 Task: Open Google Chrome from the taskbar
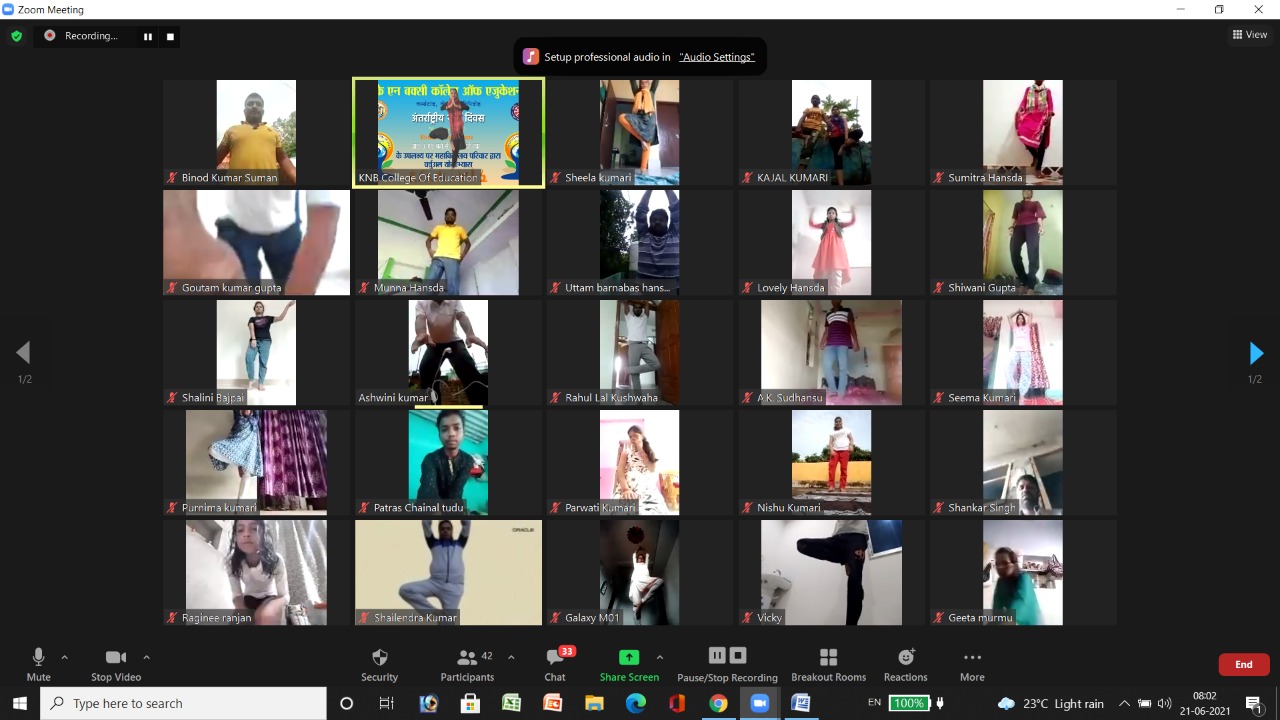[718, 703]
